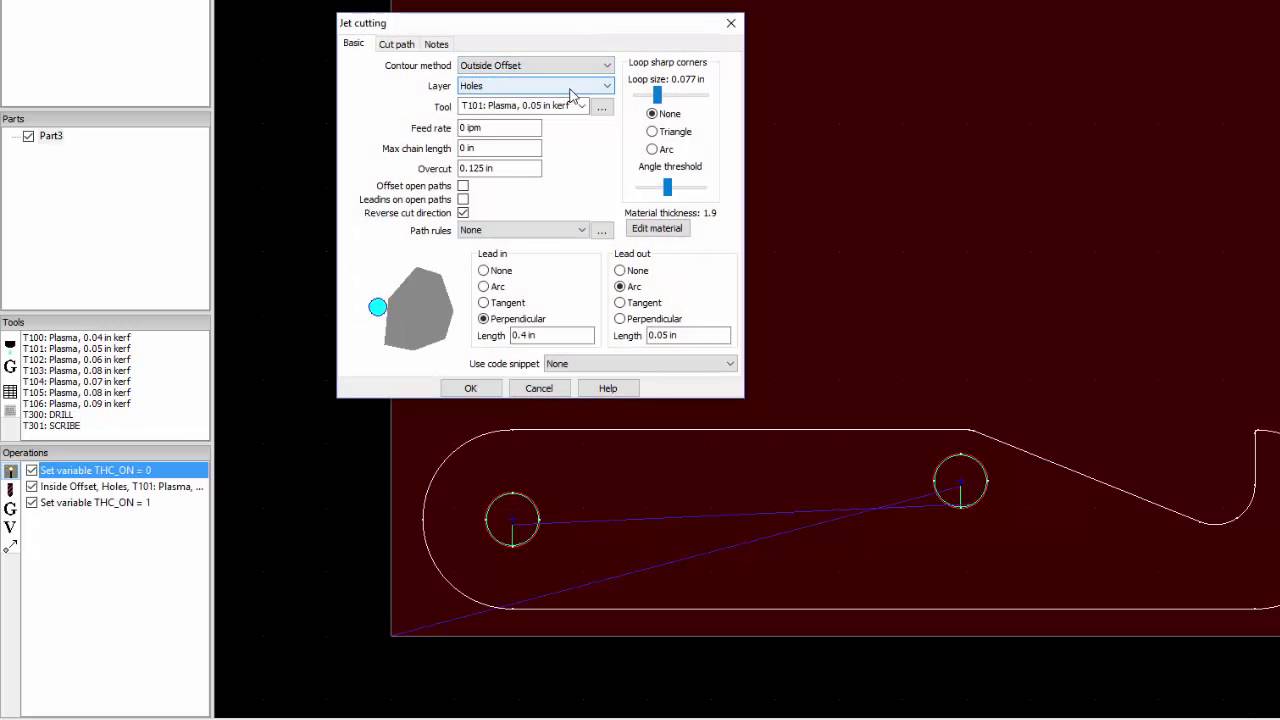Click the Edit material button
Image resolution: width=1280 pixels, height=720 pixels.
[x=657, y=229]
